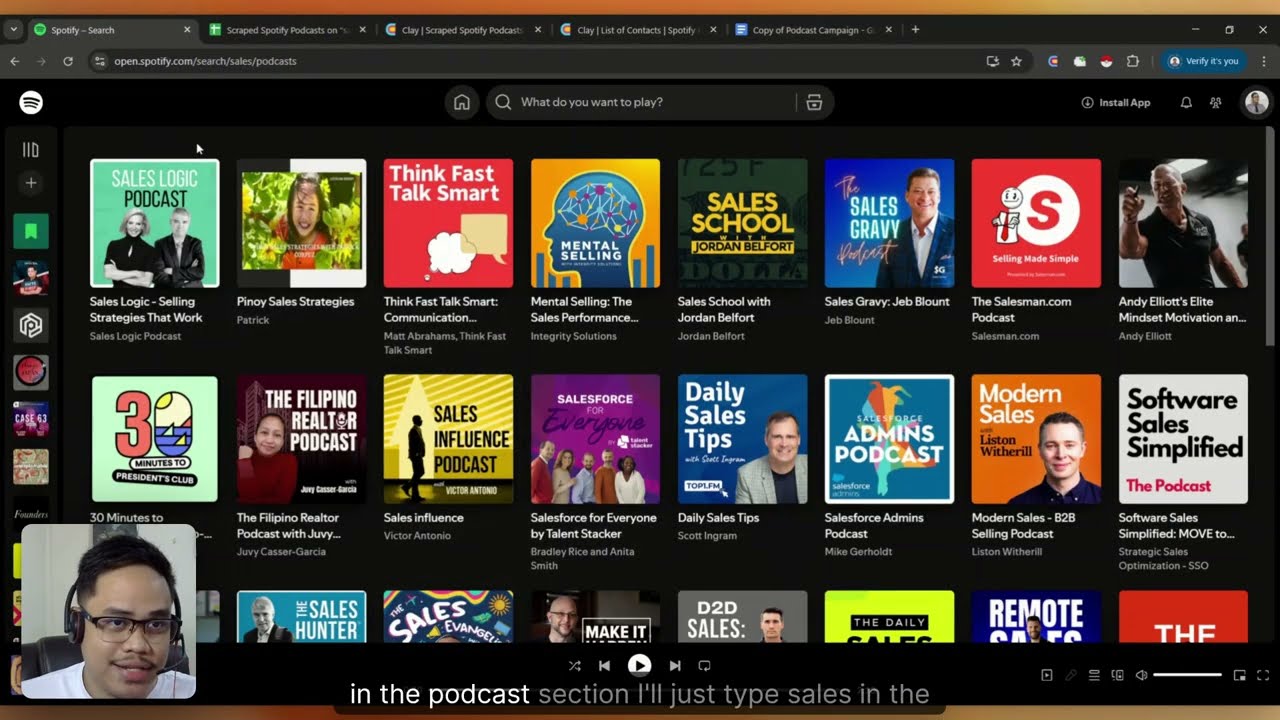Image resolution: width=1280 pixels, height=720 pixels.
Task: Open the notifications bell (What's New)
Action: point(1186,102)
